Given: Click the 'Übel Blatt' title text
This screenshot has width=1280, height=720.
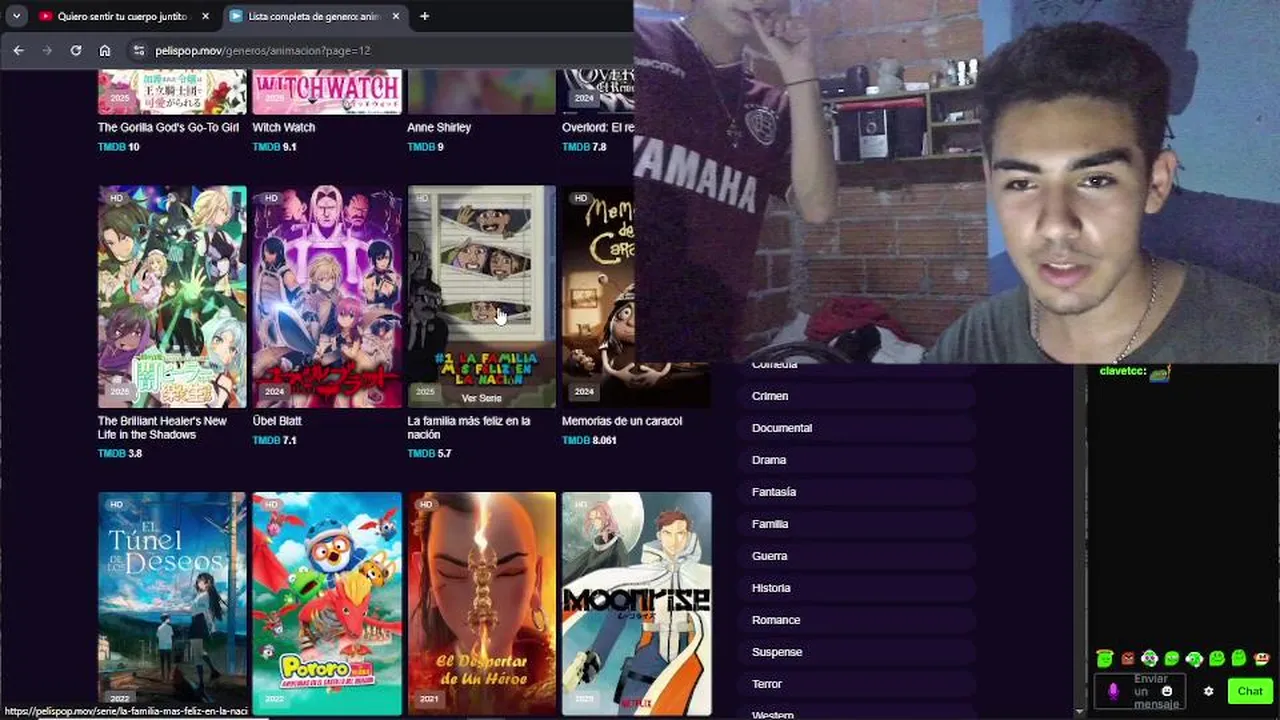Looking at the screenshot, I should point(276,421).
